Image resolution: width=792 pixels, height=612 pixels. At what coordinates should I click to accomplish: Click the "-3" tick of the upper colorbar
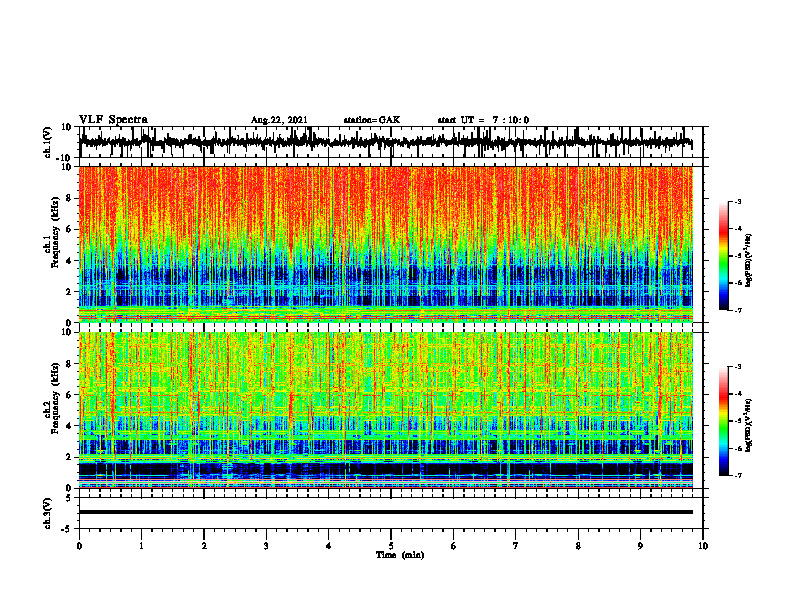coord(738,201)
